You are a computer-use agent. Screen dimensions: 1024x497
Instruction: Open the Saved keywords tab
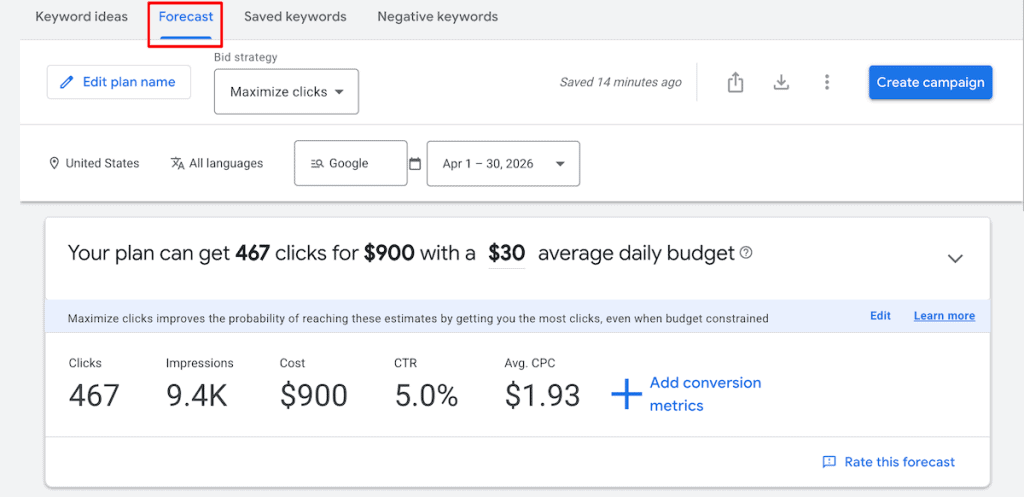coord(295,17)
